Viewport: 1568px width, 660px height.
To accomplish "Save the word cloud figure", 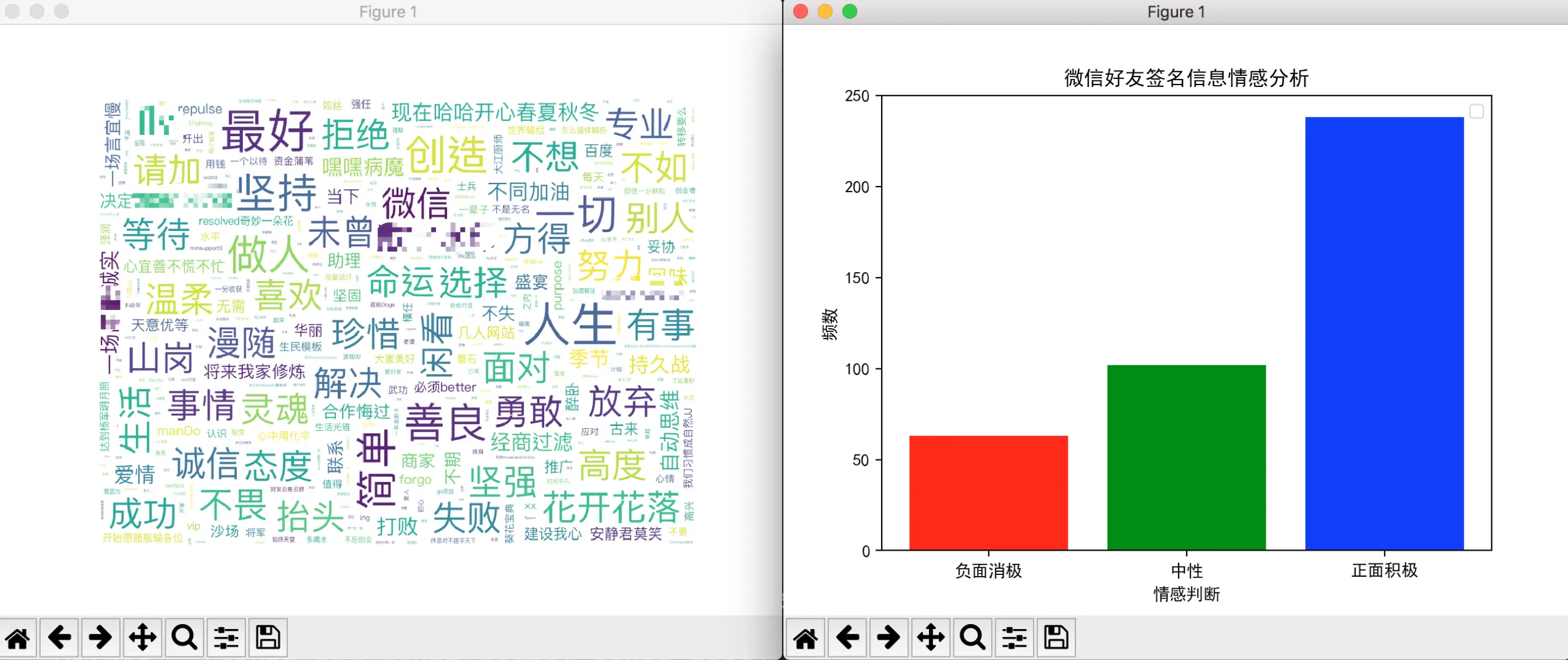I will coord(268,638).
